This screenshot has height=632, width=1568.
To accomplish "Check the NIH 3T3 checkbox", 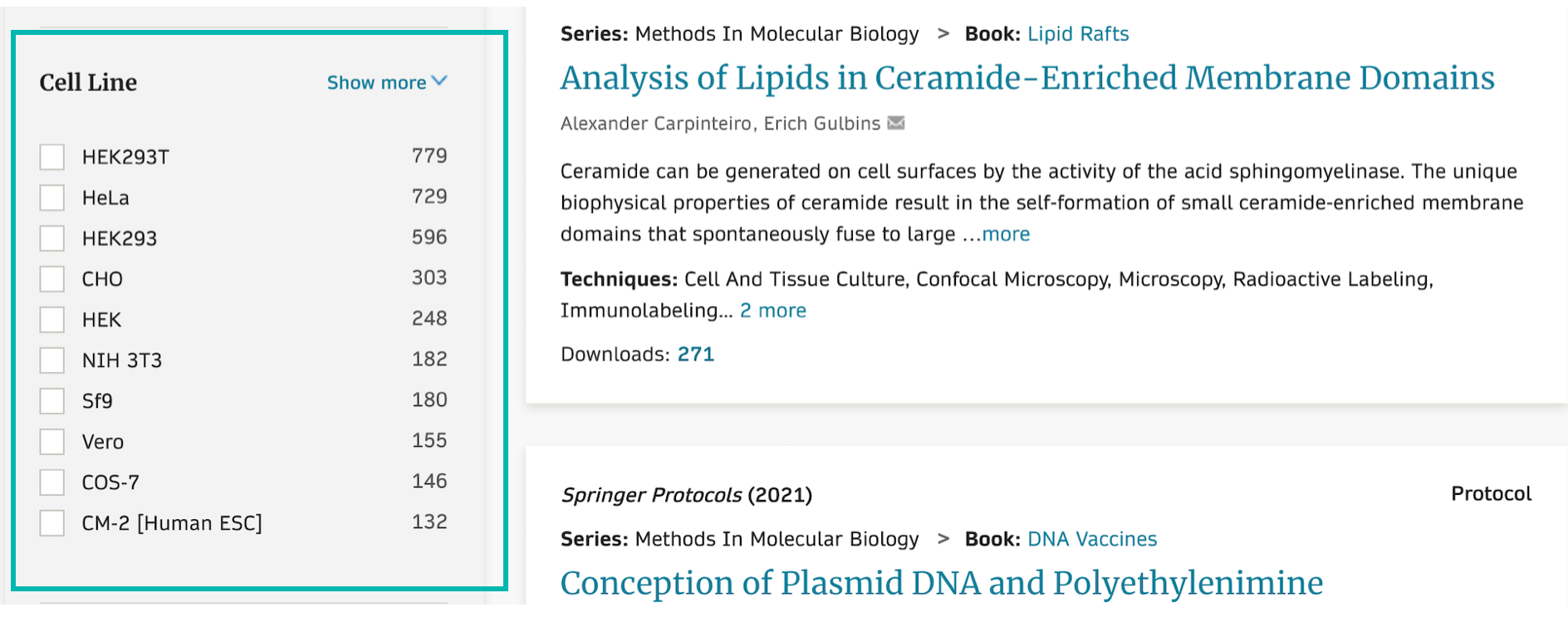I will pos(52,360).
